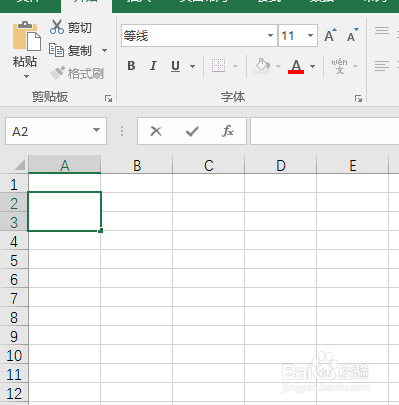Open the font size dropdown arrow
The height and width of the screenshot is (405, 399).
click(x=311, y=35)
